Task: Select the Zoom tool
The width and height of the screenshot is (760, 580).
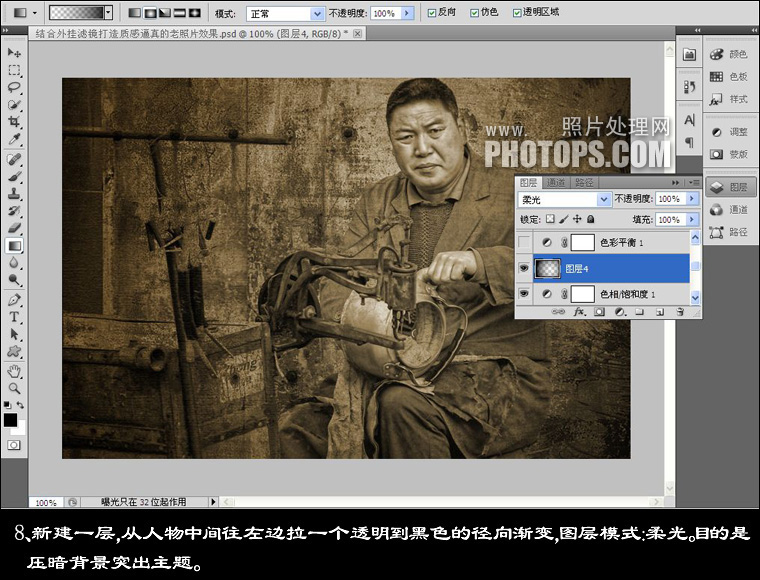Action: (x=14, y=389)
